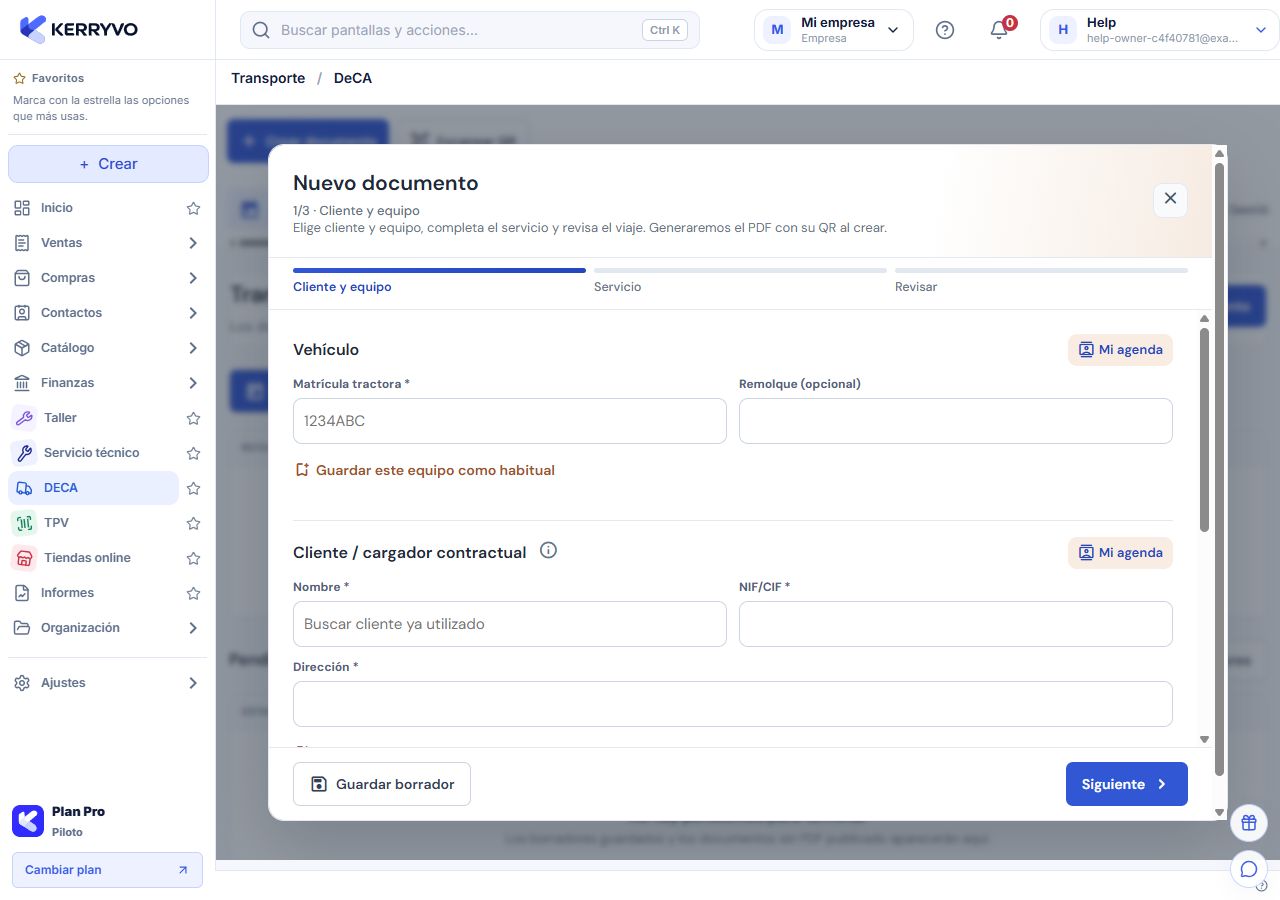The width and height of the screenshot is (1280, 900).
Task: Star TPV as a favorite
Action: pos(194,523)
